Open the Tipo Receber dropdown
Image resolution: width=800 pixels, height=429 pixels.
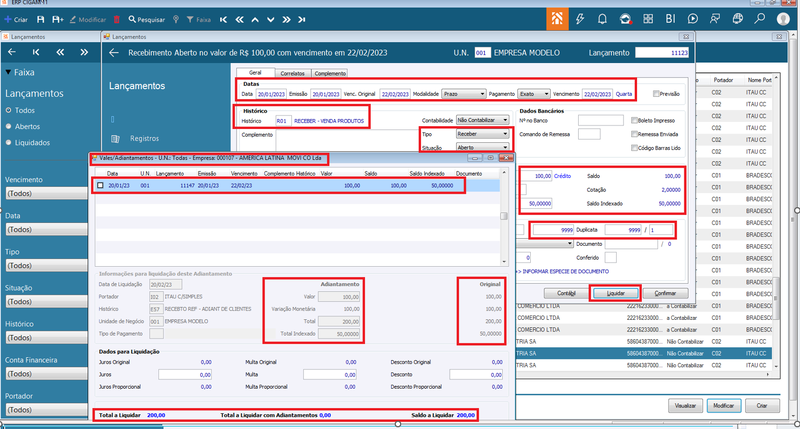tap(482, 134)
